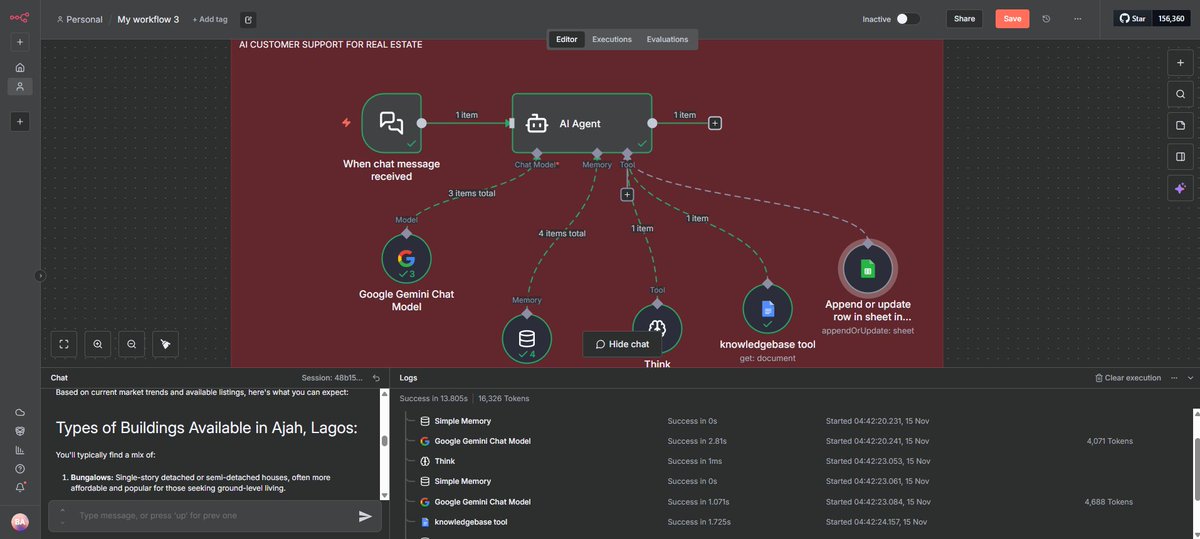Open the Personal breadcrumb link

tap(80, 19)
